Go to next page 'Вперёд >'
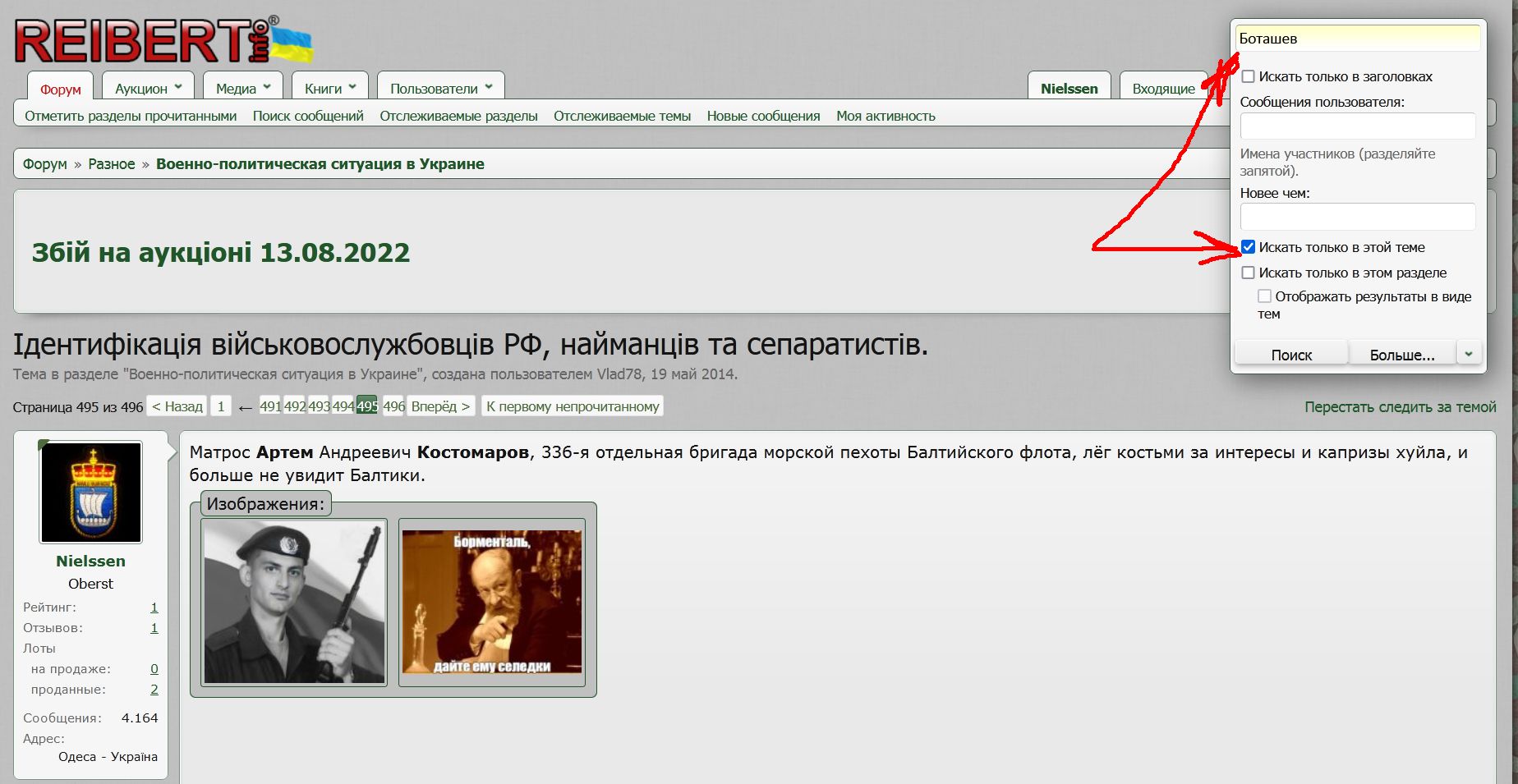 coord(440,406)
